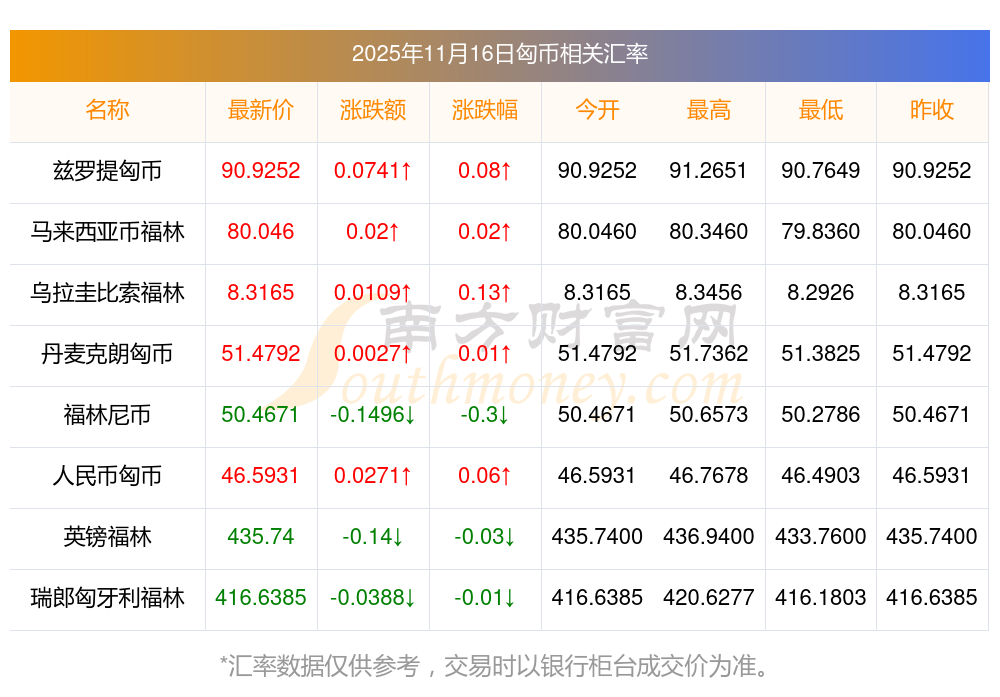Click the percent change -0.3↓
Screen dimensions: 1000x697
tap(485, 415)
